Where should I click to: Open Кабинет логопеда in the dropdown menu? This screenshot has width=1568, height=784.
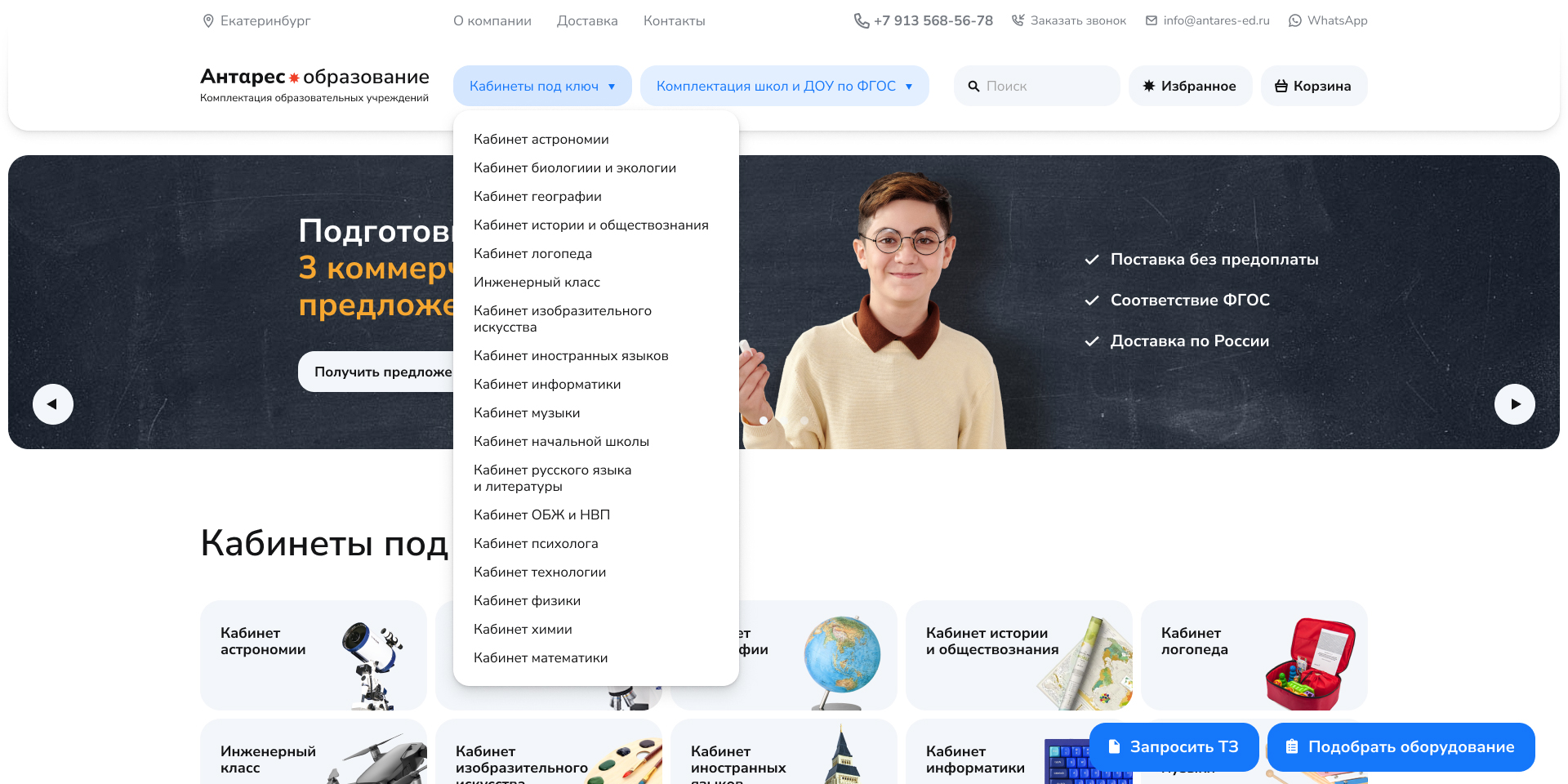coord(532,253)
